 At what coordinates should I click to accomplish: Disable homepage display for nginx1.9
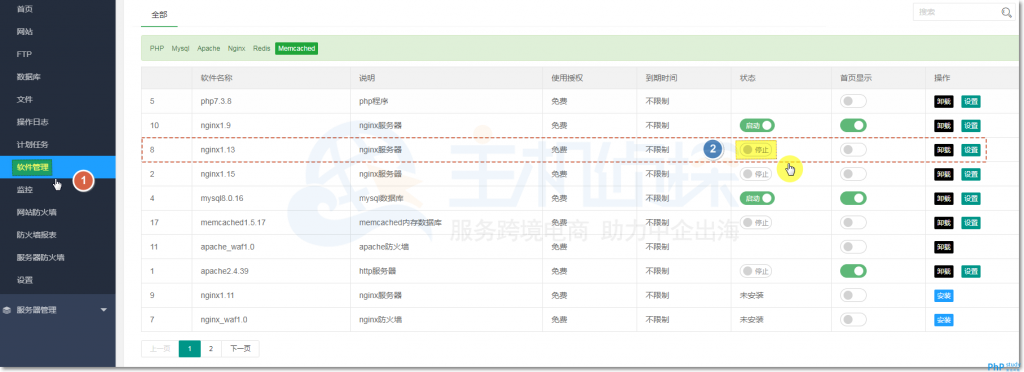853,125
